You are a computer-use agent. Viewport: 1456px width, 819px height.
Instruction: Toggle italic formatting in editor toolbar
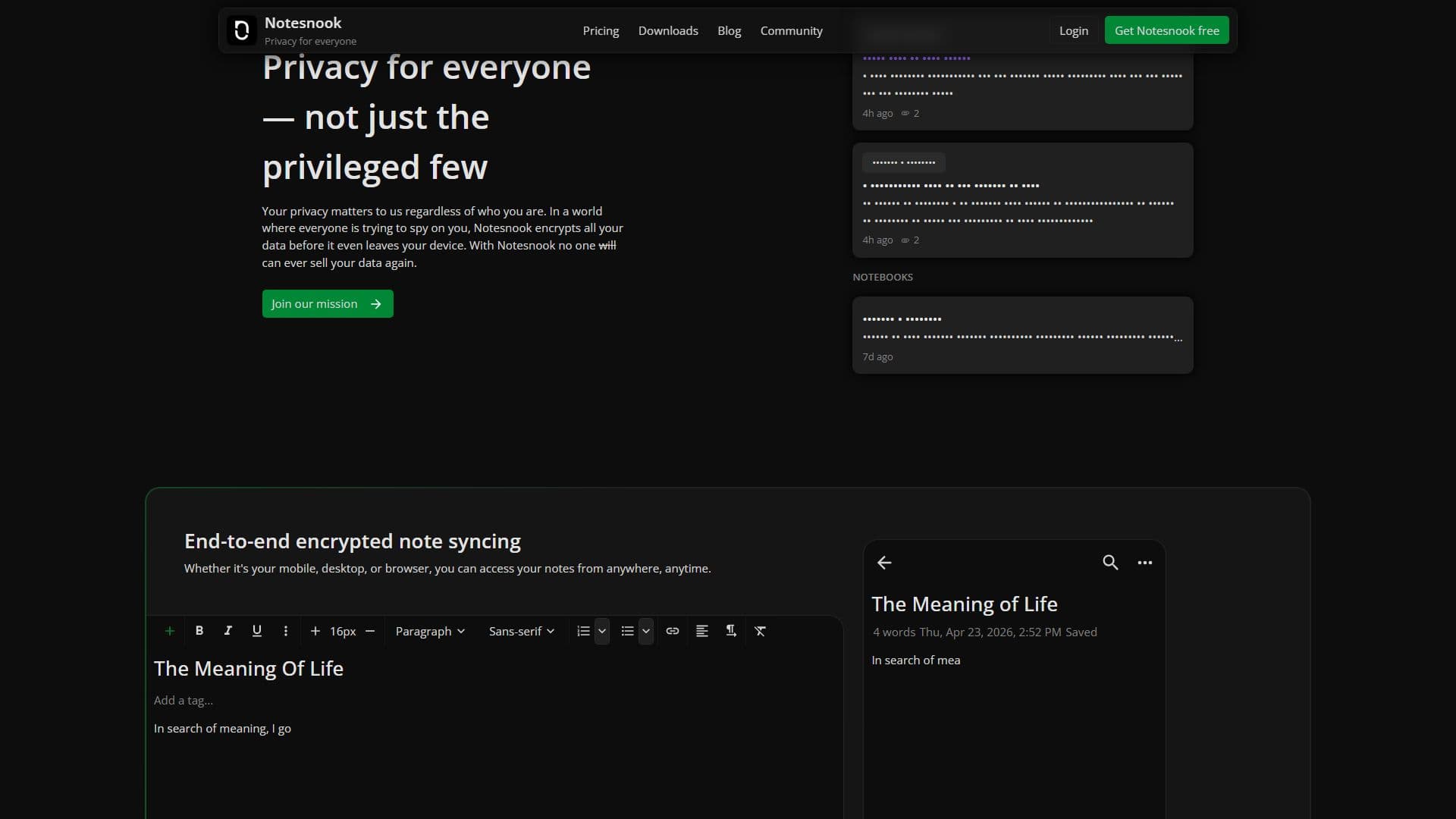coord(227,631)
